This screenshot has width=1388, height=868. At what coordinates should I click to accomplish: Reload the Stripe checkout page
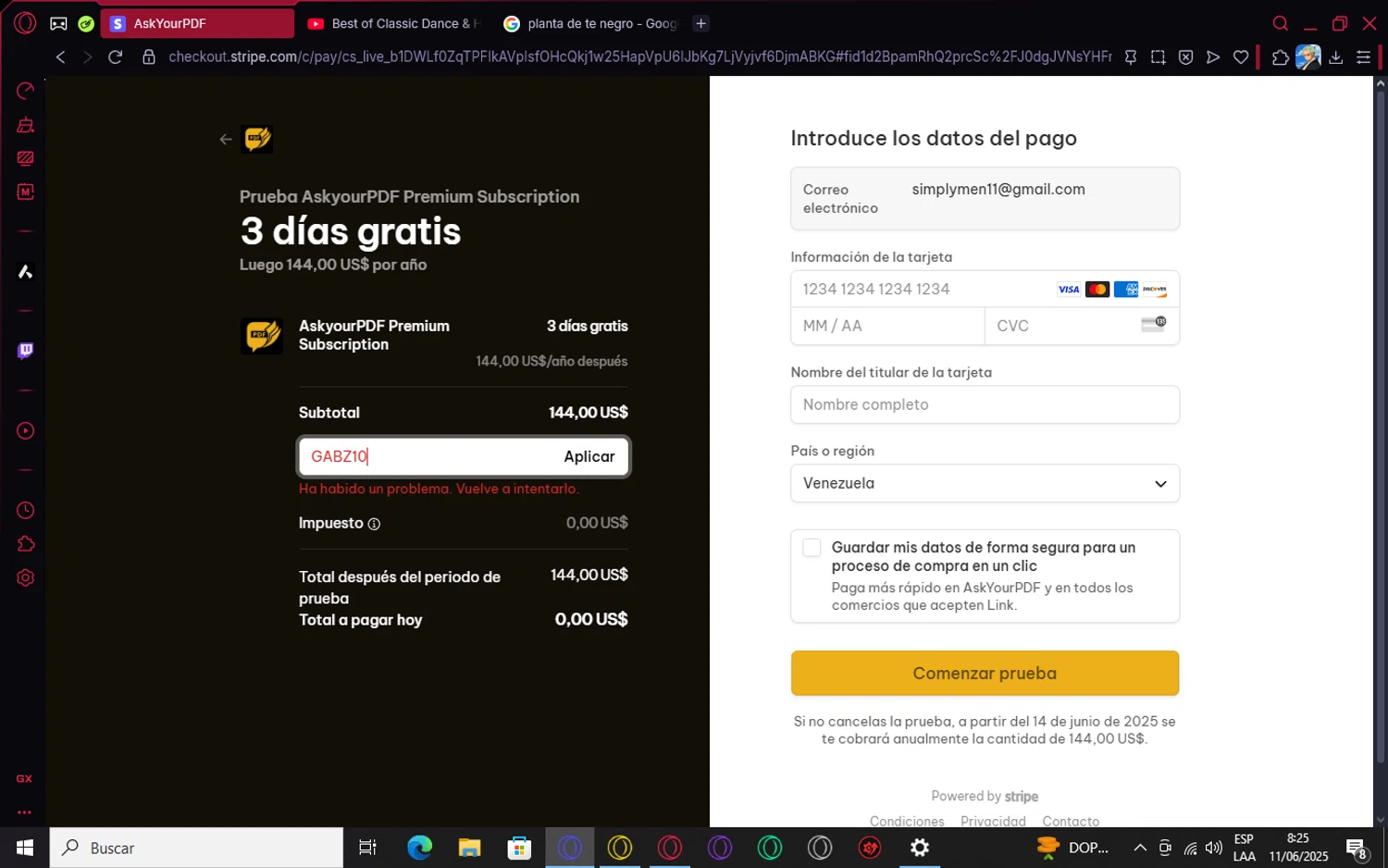point(116,57)
